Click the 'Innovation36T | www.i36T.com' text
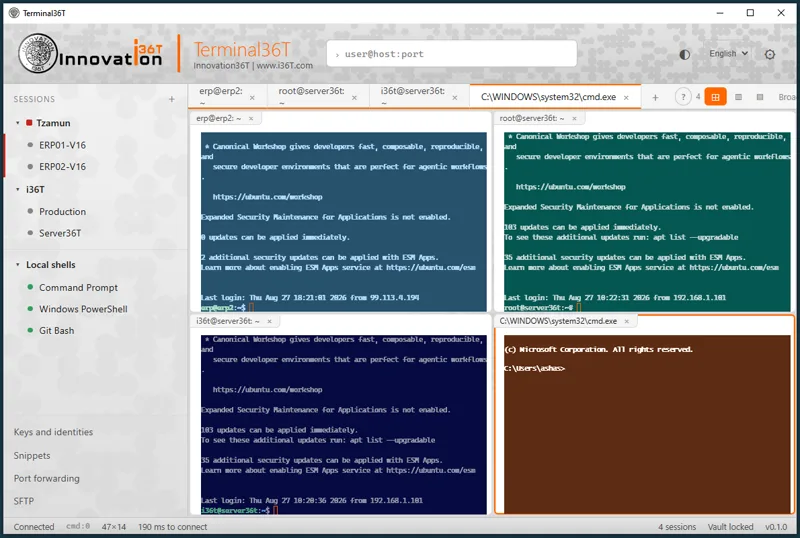Image resolution: width=800 pixels, height=538 pixels. pos(253,65)
